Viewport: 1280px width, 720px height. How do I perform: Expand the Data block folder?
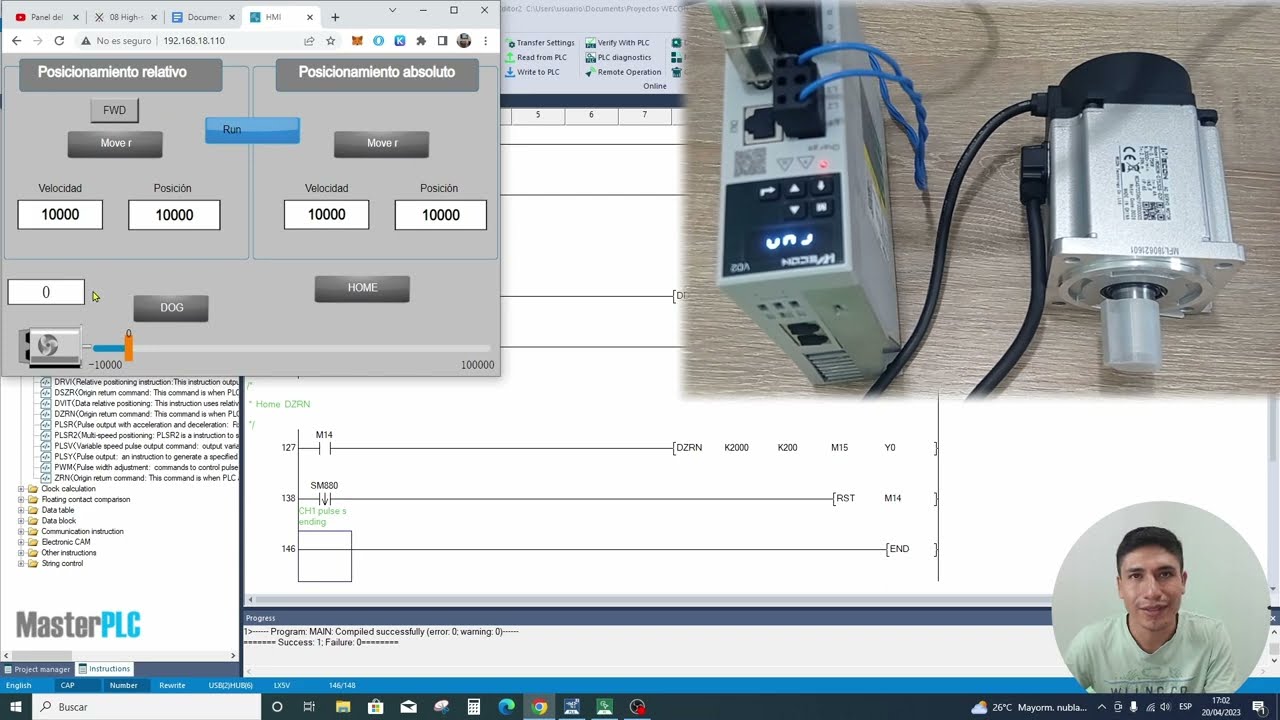(21, 521)
